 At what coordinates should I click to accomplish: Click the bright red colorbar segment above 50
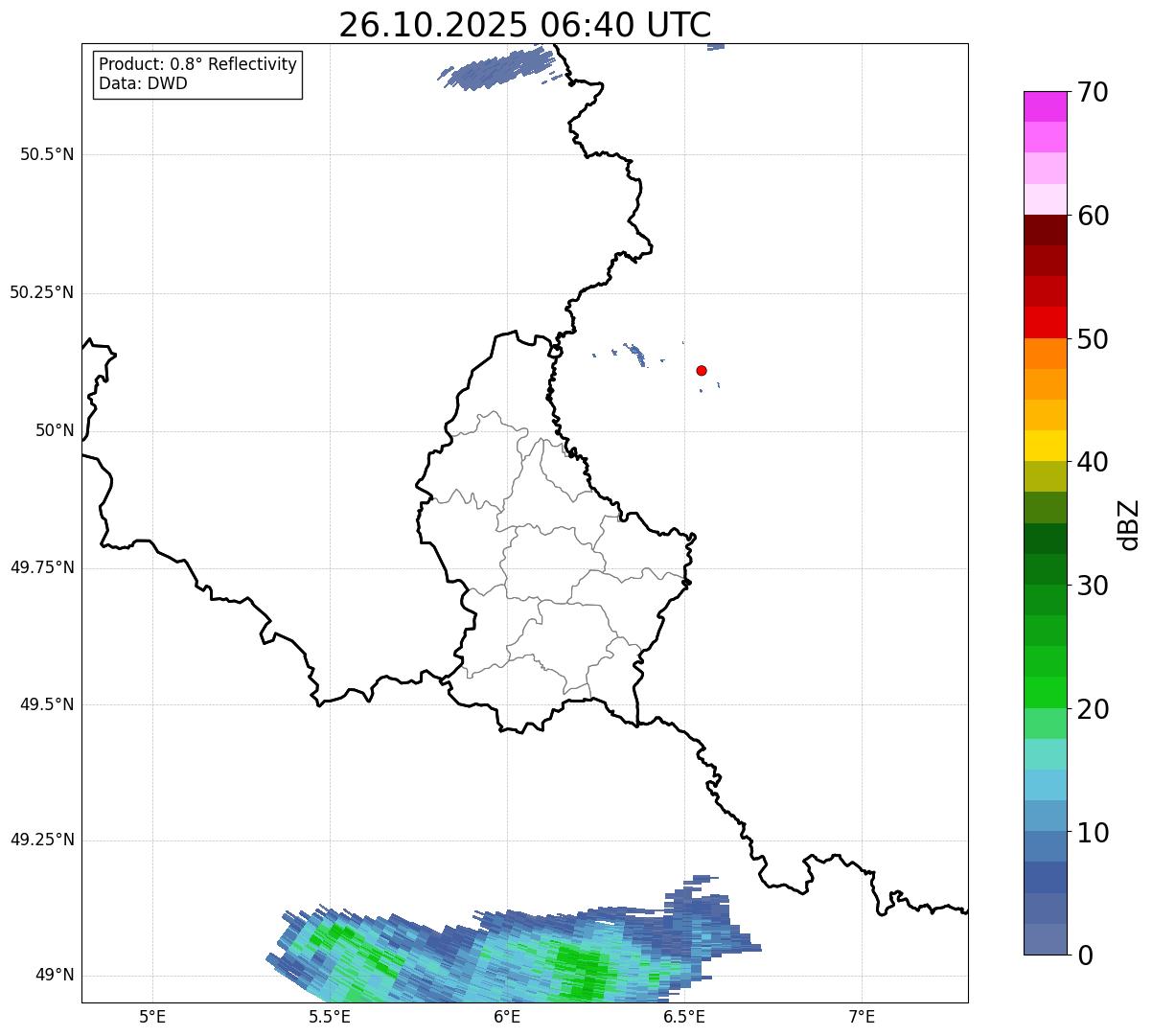click(x=1045, y=322)
